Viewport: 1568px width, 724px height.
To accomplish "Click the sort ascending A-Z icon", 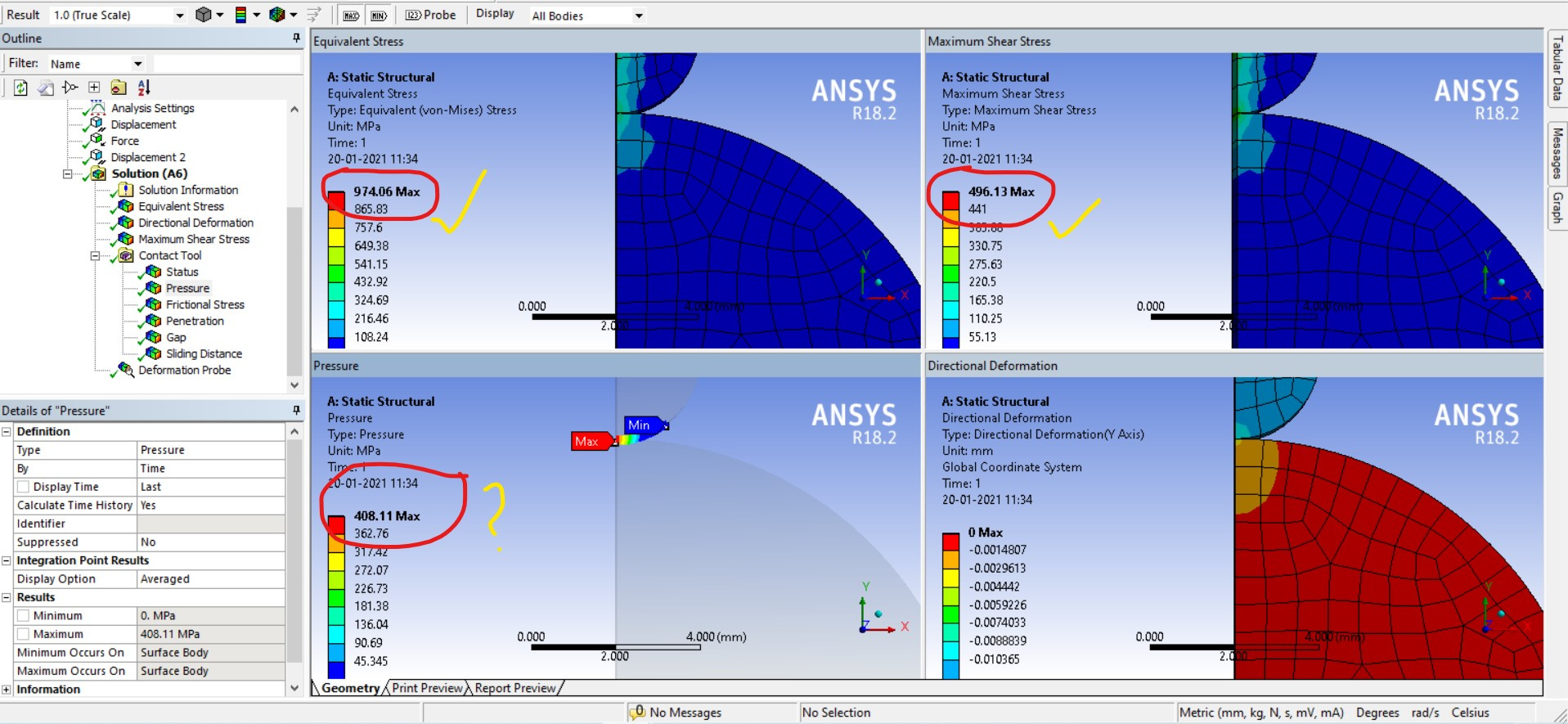I will pyautogui.click(x=144, y=88).
